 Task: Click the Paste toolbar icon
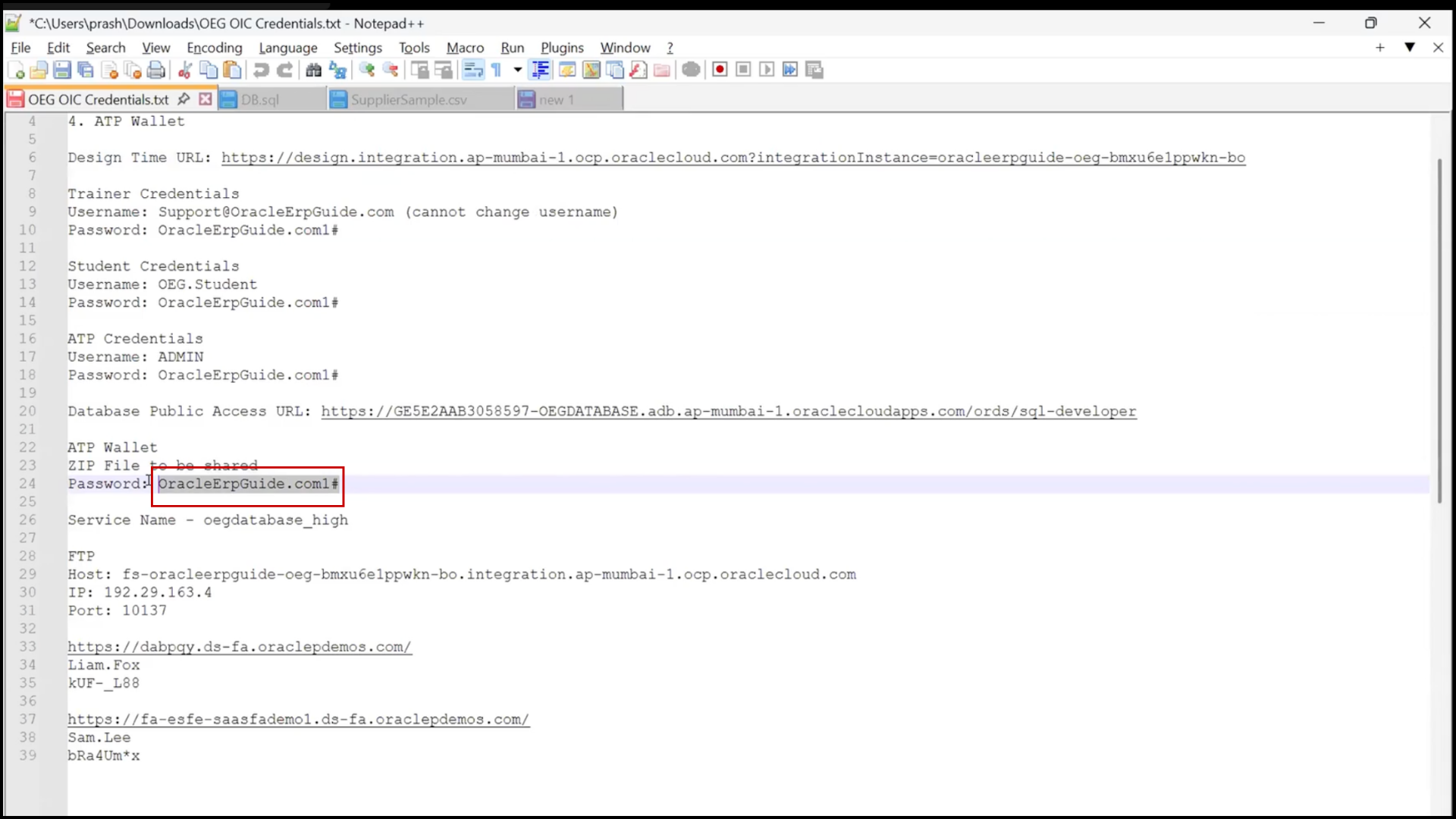pyautogui.click(x=232, y=71)
